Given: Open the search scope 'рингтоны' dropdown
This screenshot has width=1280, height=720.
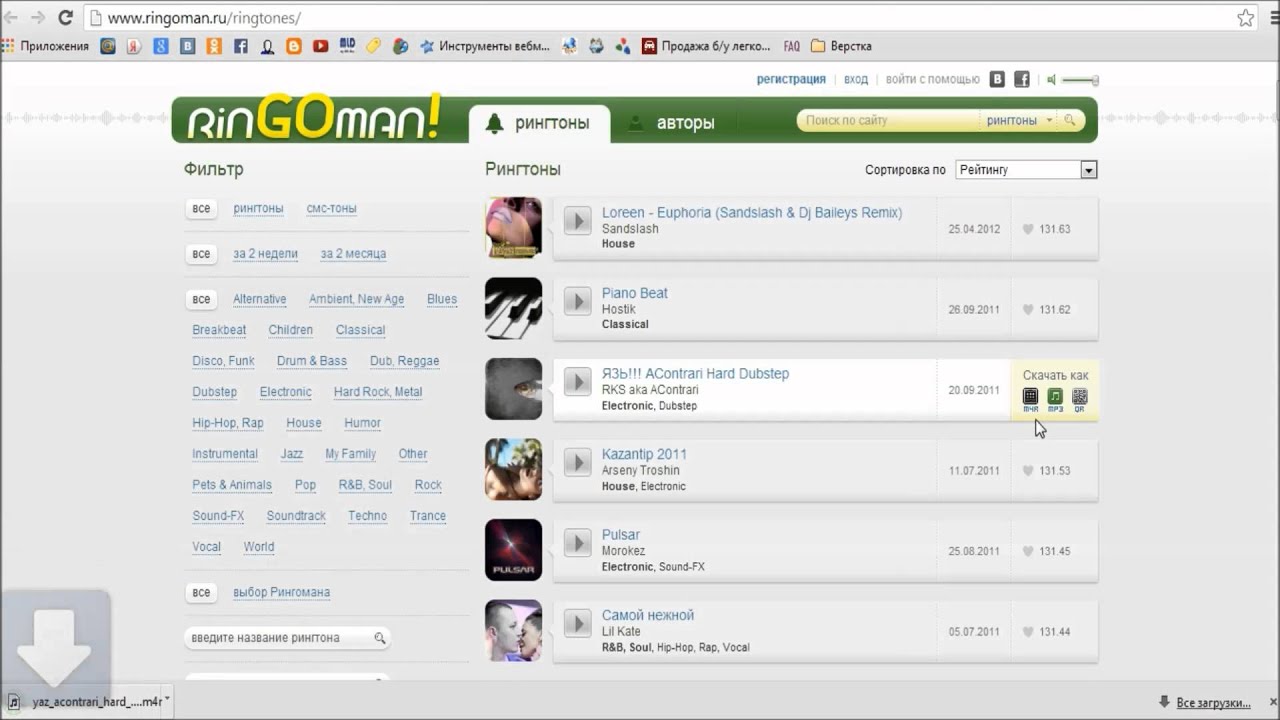Looking at the screenshot, I should (x=1019, y=120).
